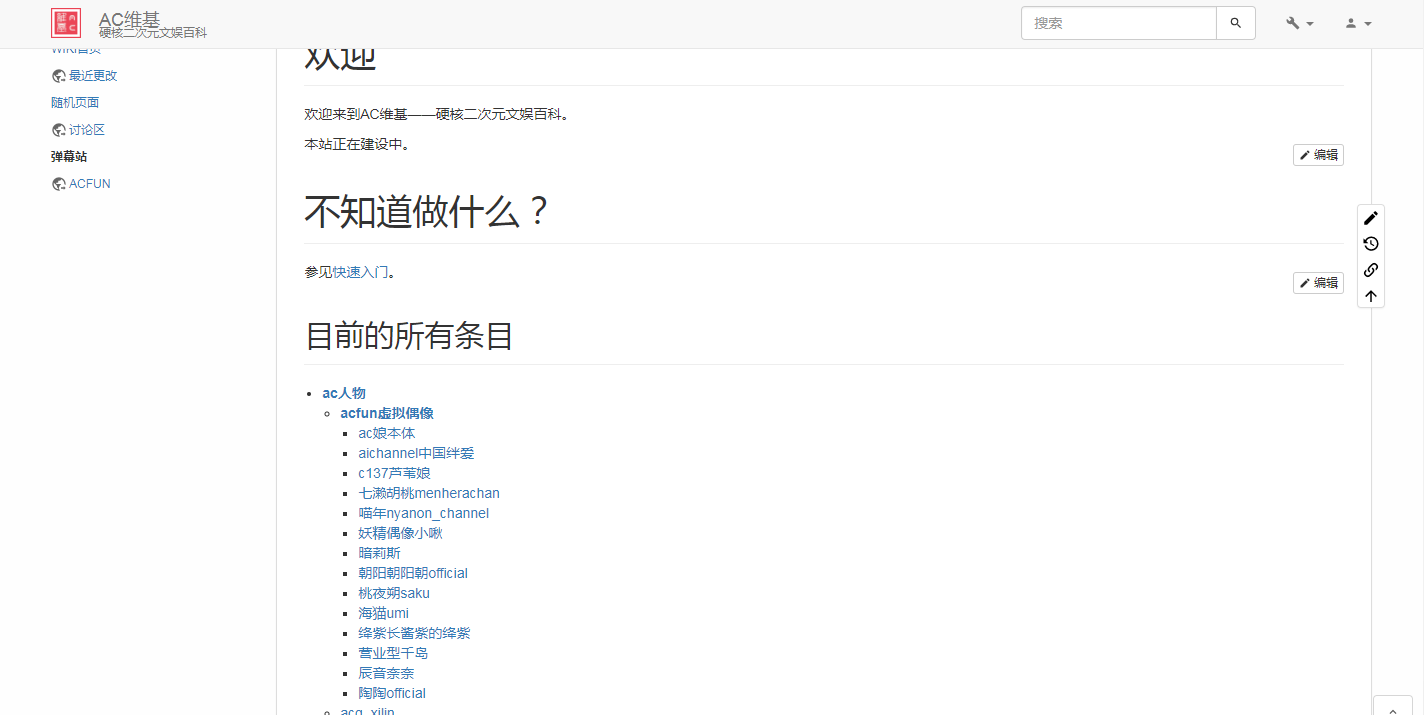The width and height of the screenshot is (1424, 715).
Task: Click 编辑 button in the 欢迎 section
Action: point(1318,155)
